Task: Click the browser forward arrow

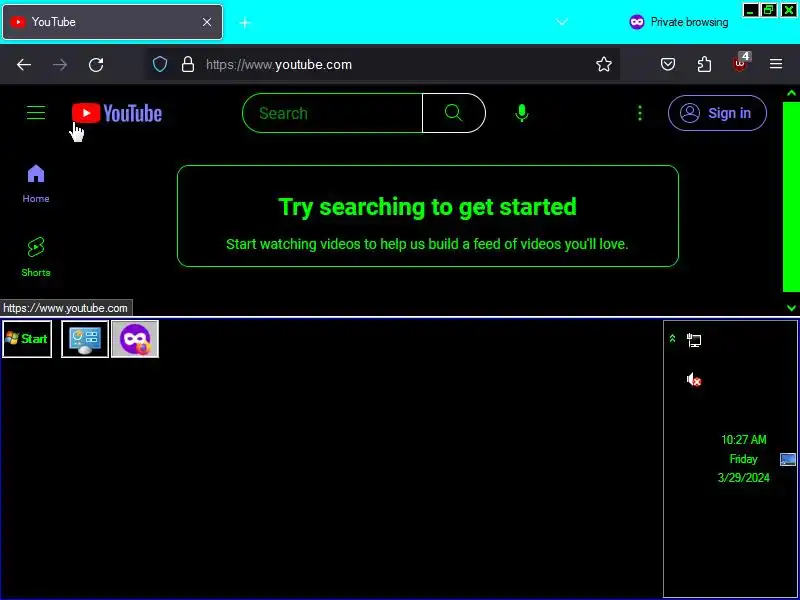Action: point(60,64)
